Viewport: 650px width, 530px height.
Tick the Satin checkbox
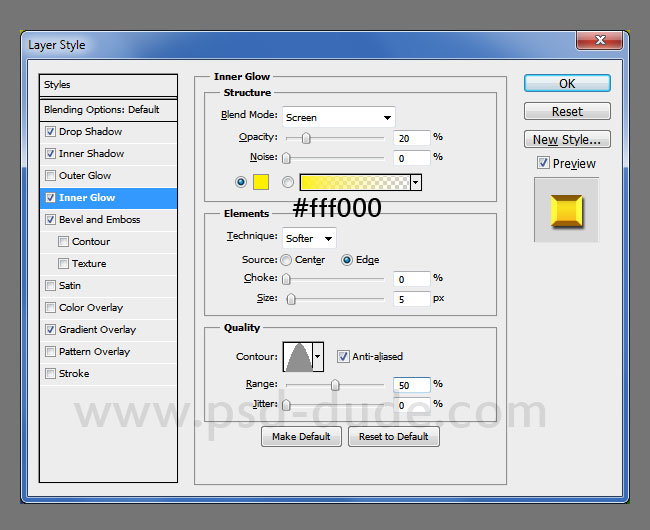50,286
